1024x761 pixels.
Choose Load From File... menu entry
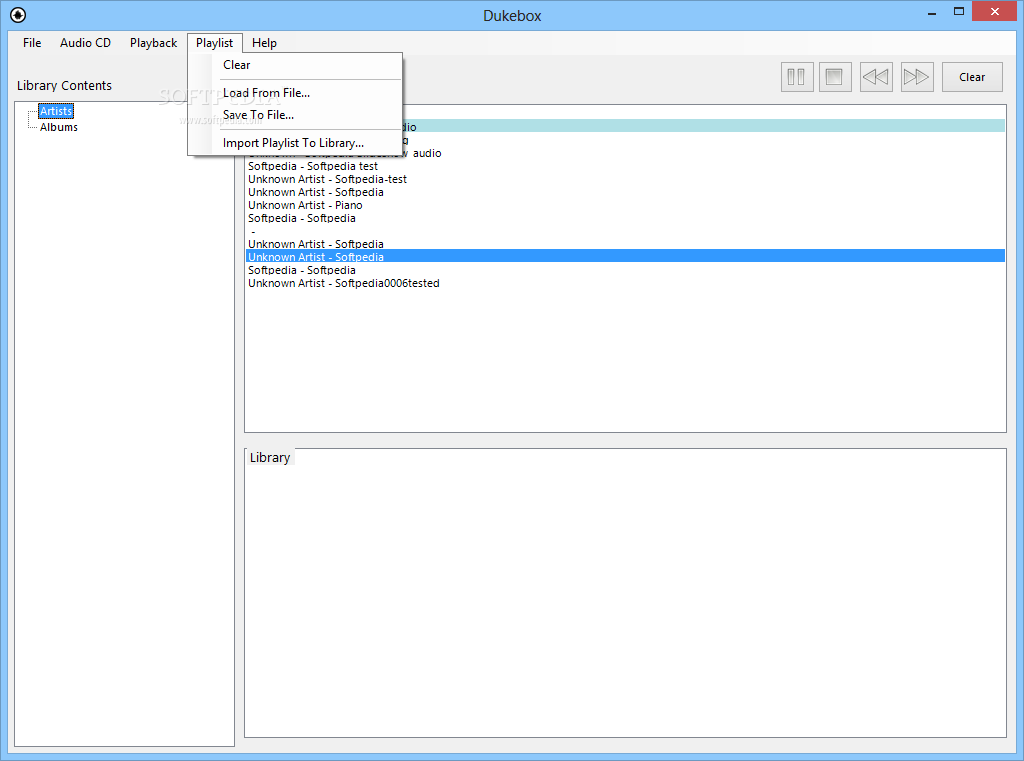click(x=295, y=93)
